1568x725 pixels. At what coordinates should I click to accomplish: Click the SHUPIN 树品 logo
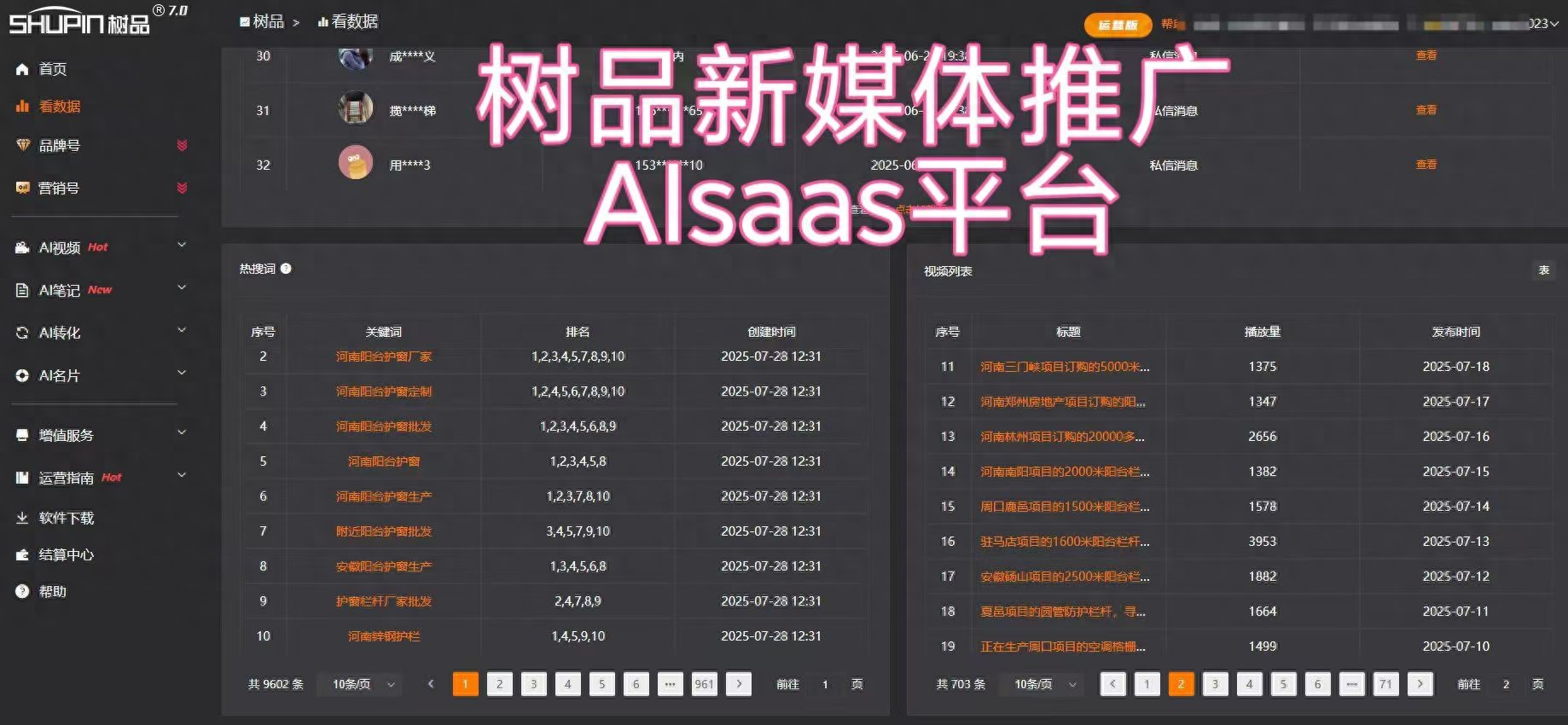(79, 22)
